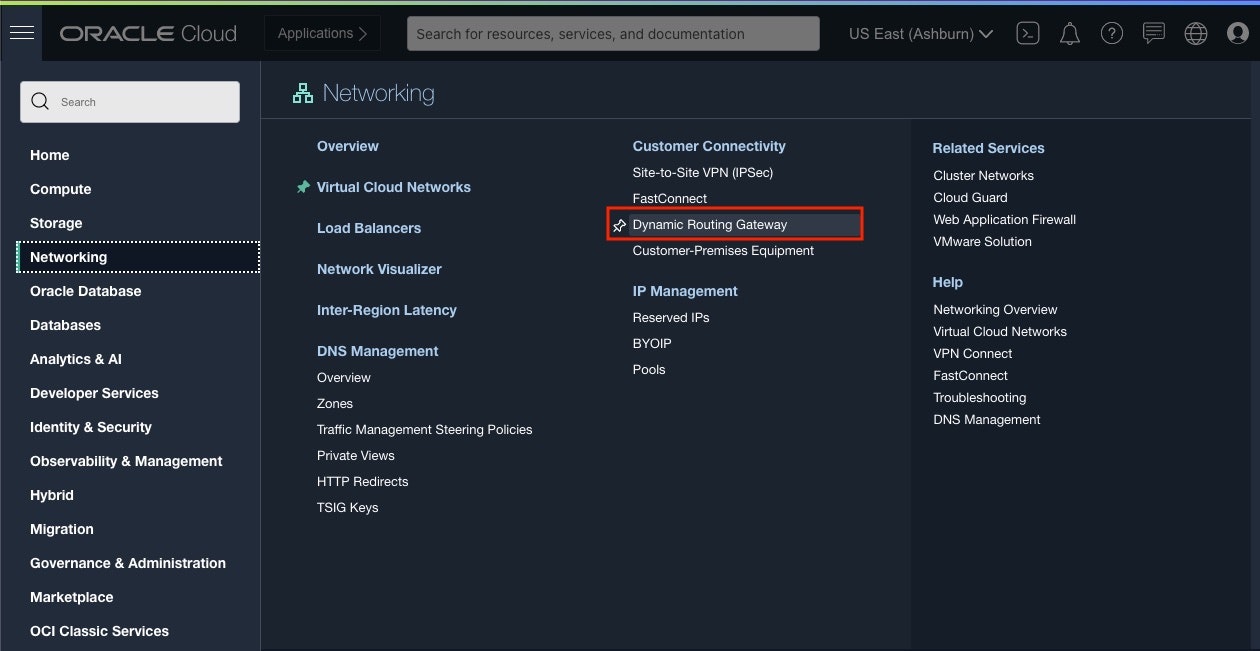
Task: Open FastConnect help link
Action: 971,375
